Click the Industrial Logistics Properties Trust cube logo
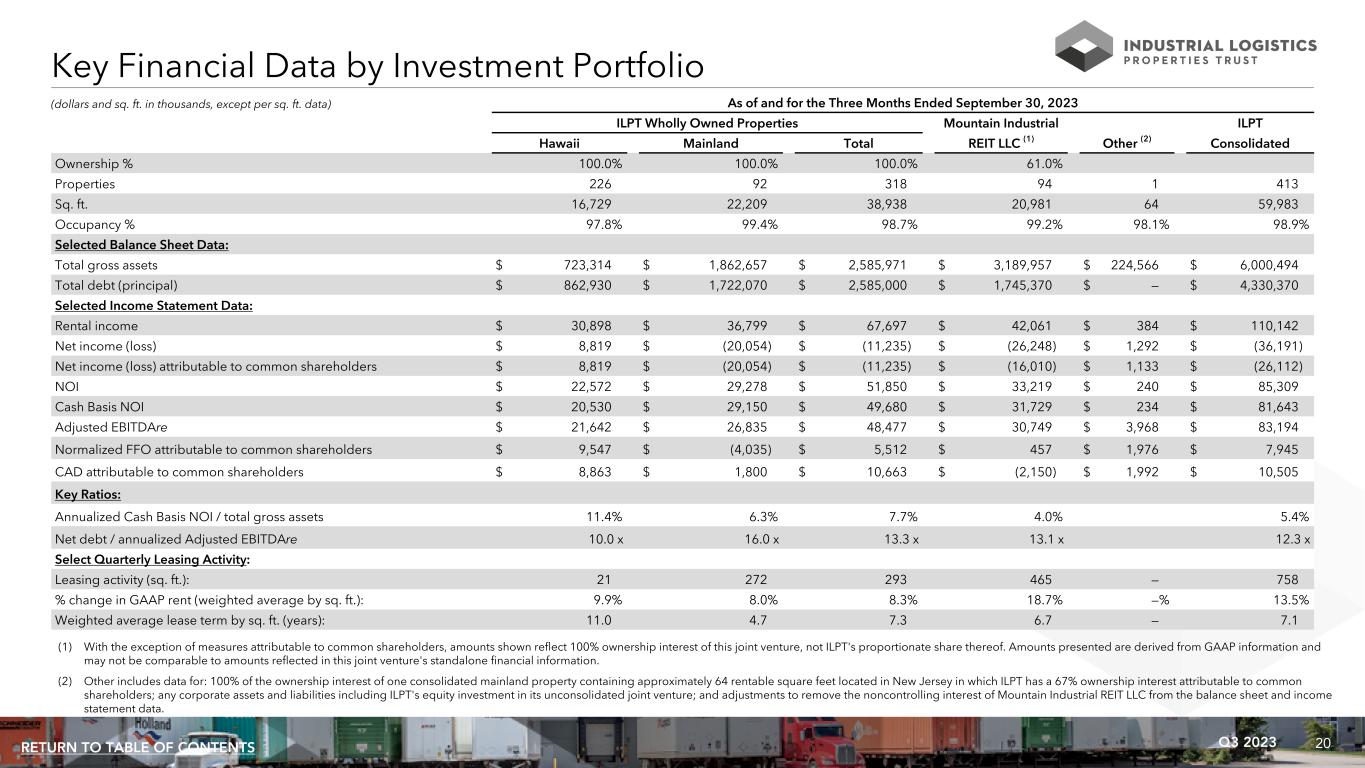The height and width of the screenshot is (768, 1365). [x=1084, y=46]
